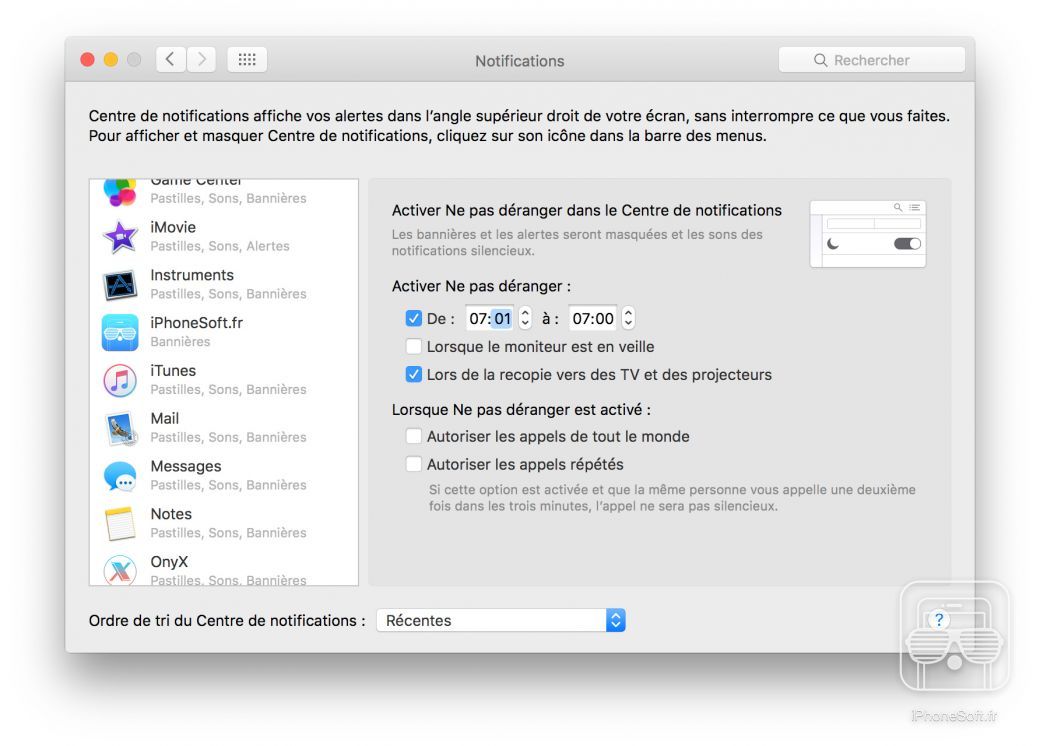1040x746 pixels.
Task: Click the iPhoneSoft.fr glasses icon
Action: point(120,332)
